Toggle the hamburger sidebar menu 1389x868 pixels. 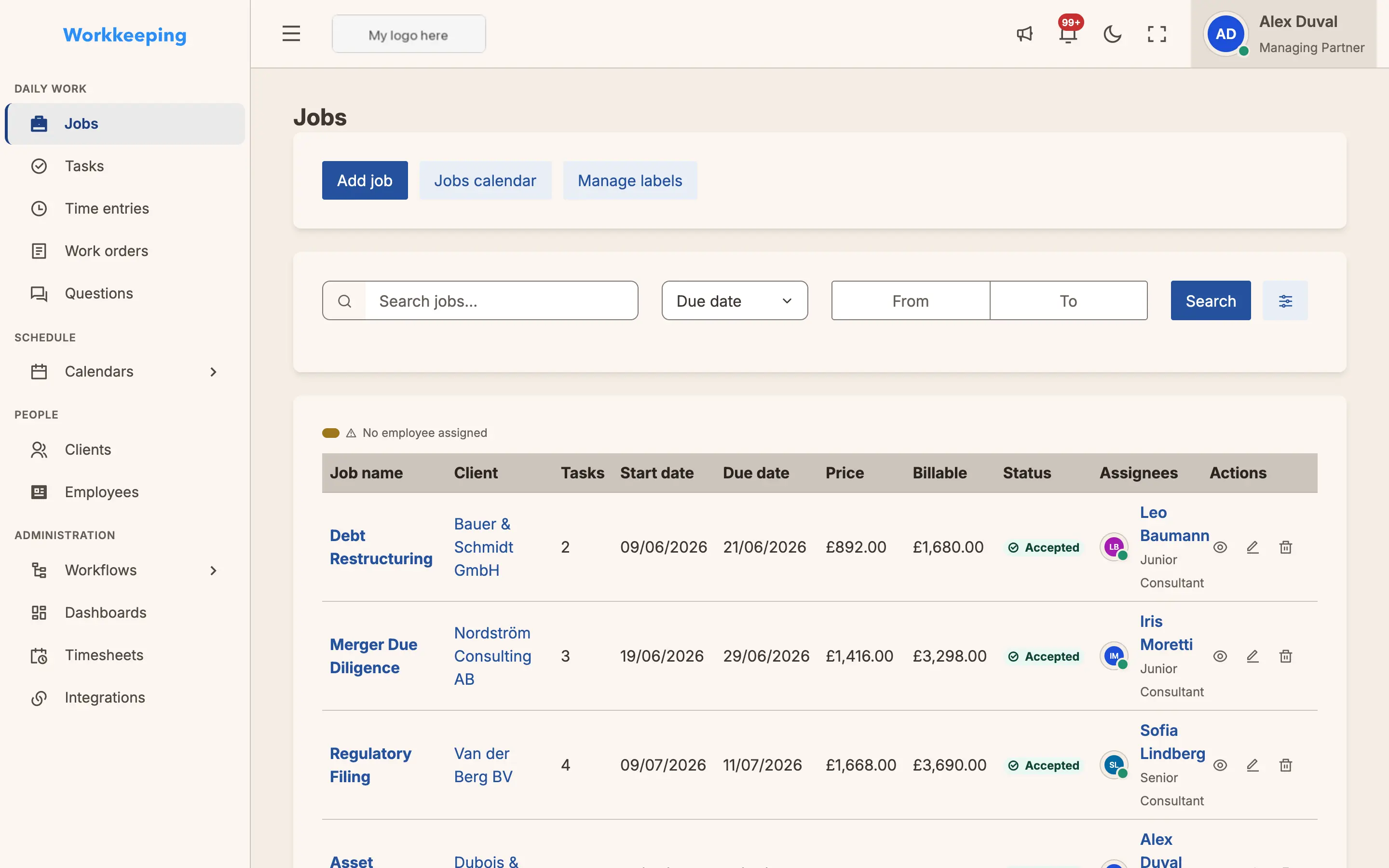coord(291,34)
